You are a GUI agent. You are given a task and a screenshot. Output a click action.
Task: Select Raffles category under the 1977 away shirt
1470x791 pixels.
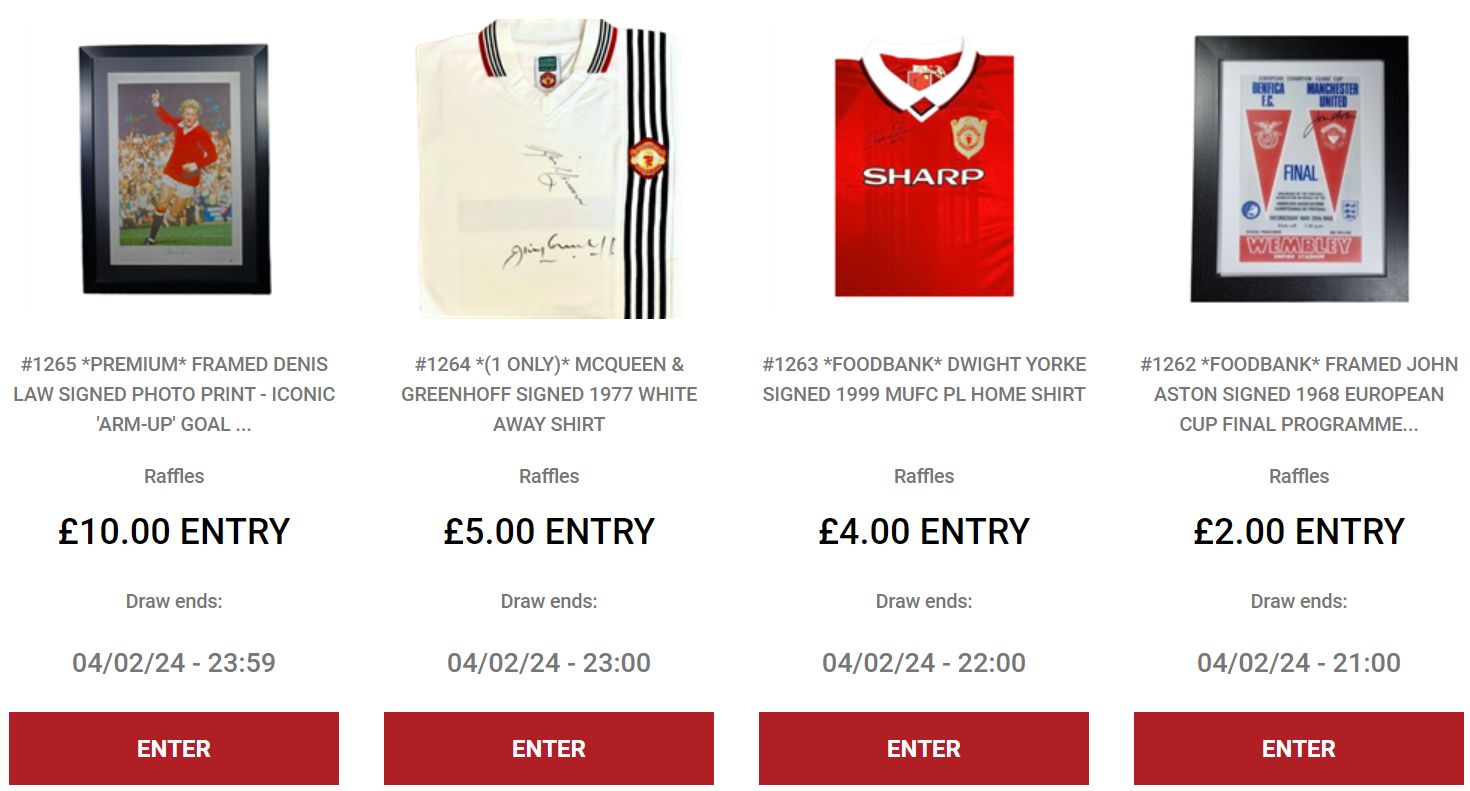tap(549, 476)
